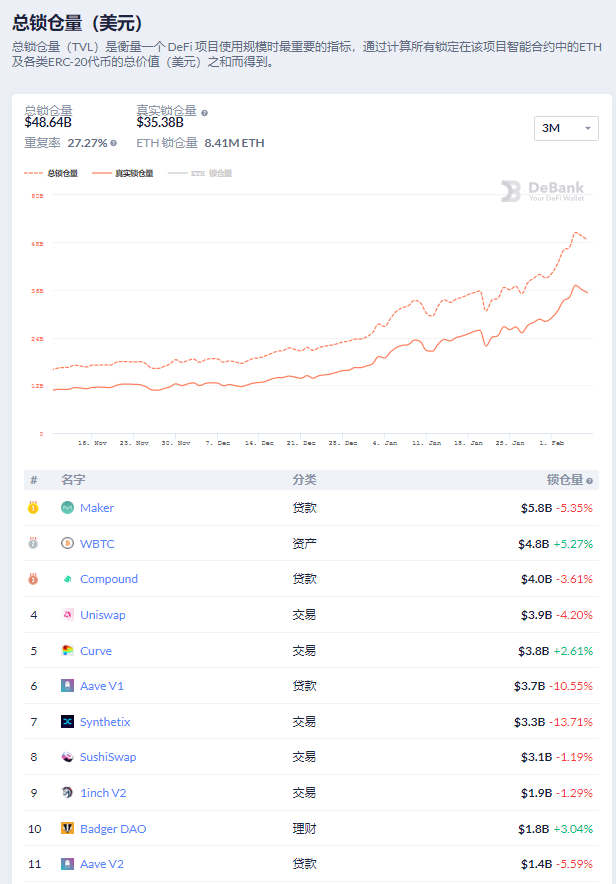
Task: Click WBTC's 资产 category cell
Action: [x=304, y=543]
